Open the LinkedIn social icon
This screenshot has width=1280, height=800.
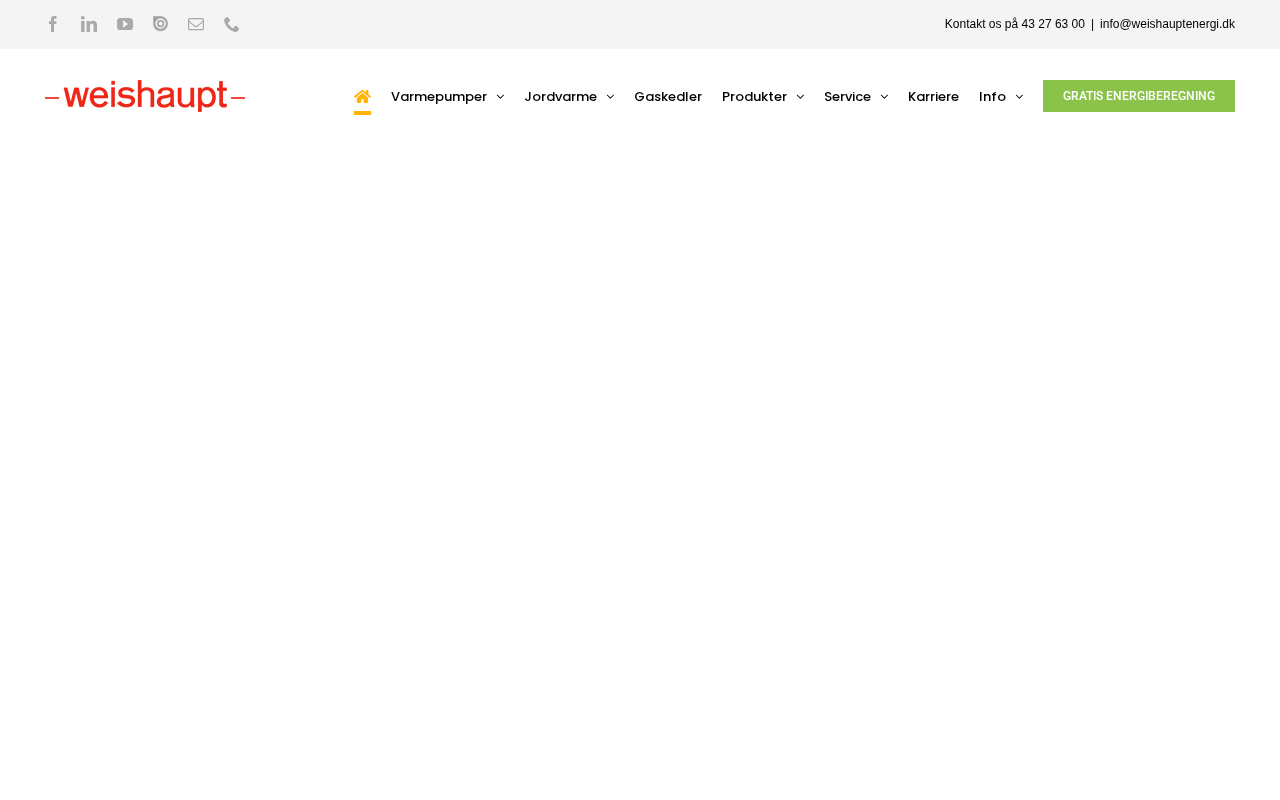tap(89, 24)
